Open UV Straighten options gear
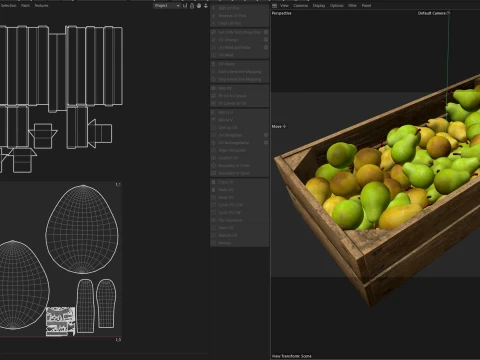 [266, 135]
